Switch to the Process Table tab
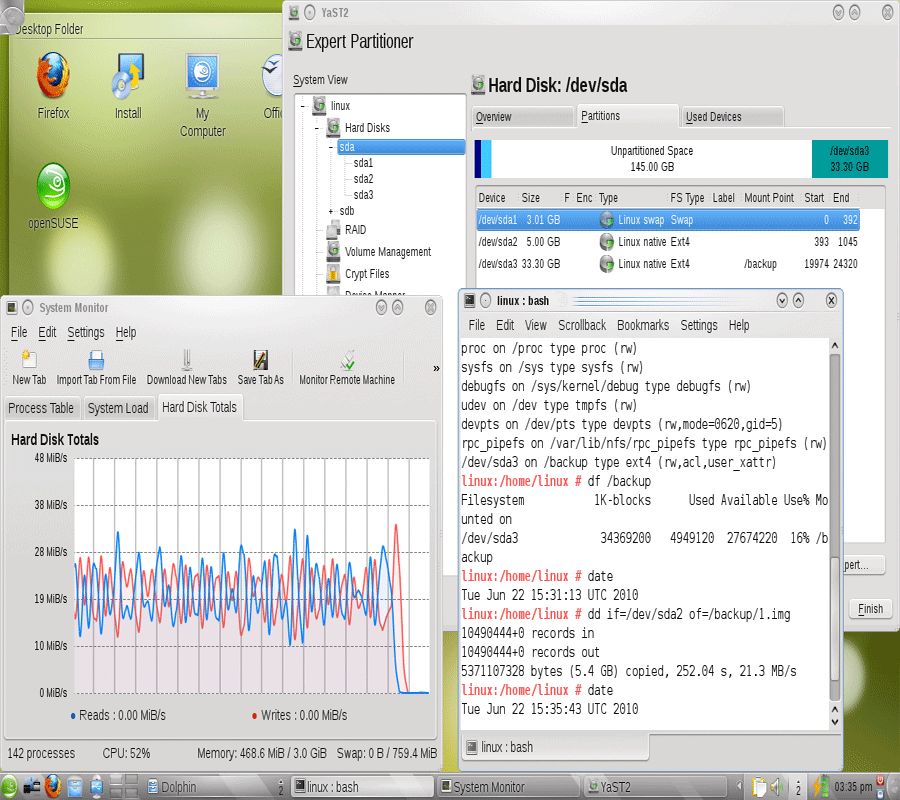 pos(41,408)
